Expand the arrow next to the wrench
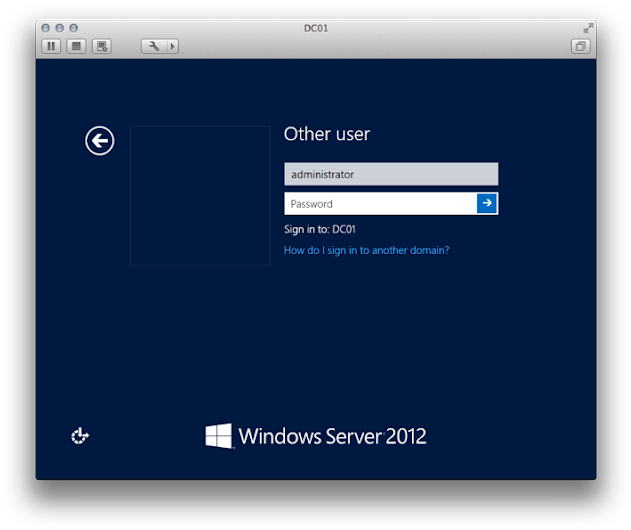The width and height of the screenshot is (631, 530). point(173,46)
